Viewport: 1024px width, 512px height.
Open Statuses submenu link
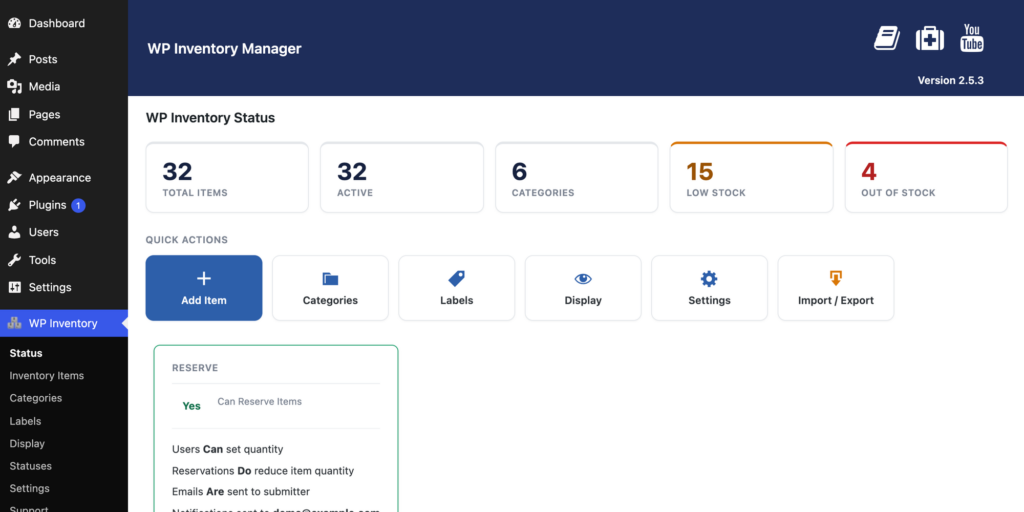[x=31, y=466]
